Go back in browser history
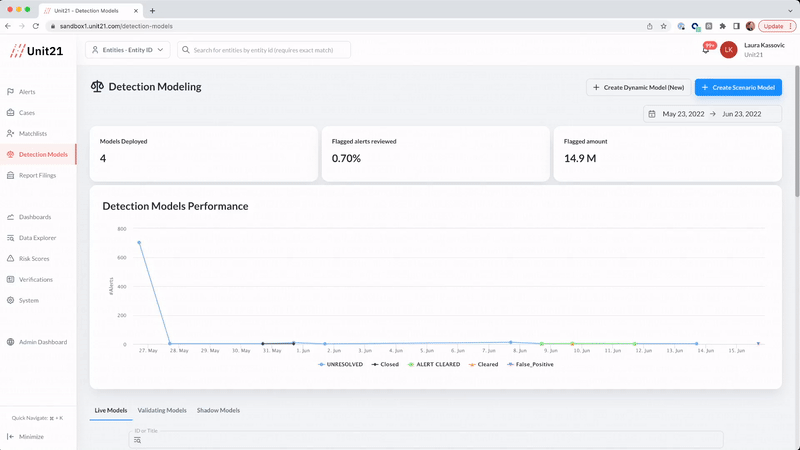This screenshot has width=800, height=450. (8, 26)
